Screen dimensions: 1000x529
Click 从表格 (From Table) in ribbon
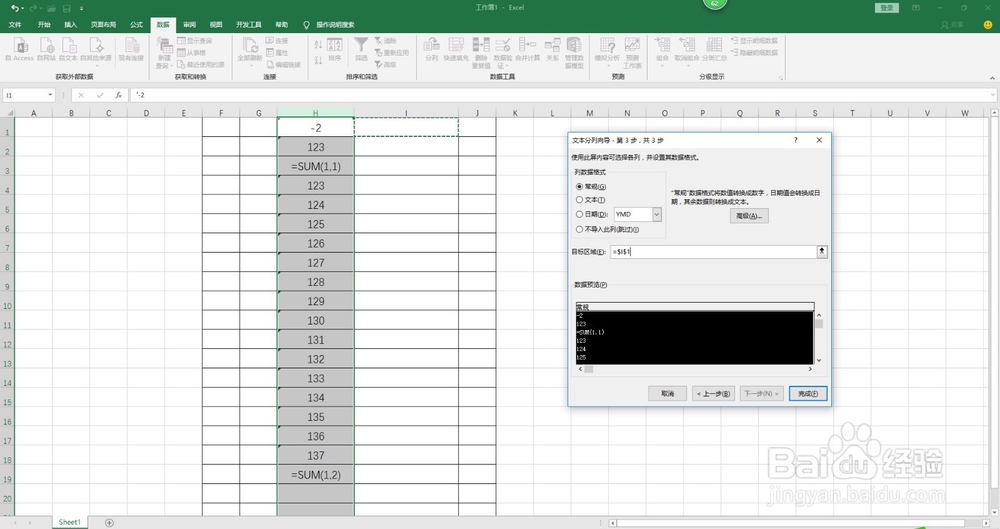191,52
